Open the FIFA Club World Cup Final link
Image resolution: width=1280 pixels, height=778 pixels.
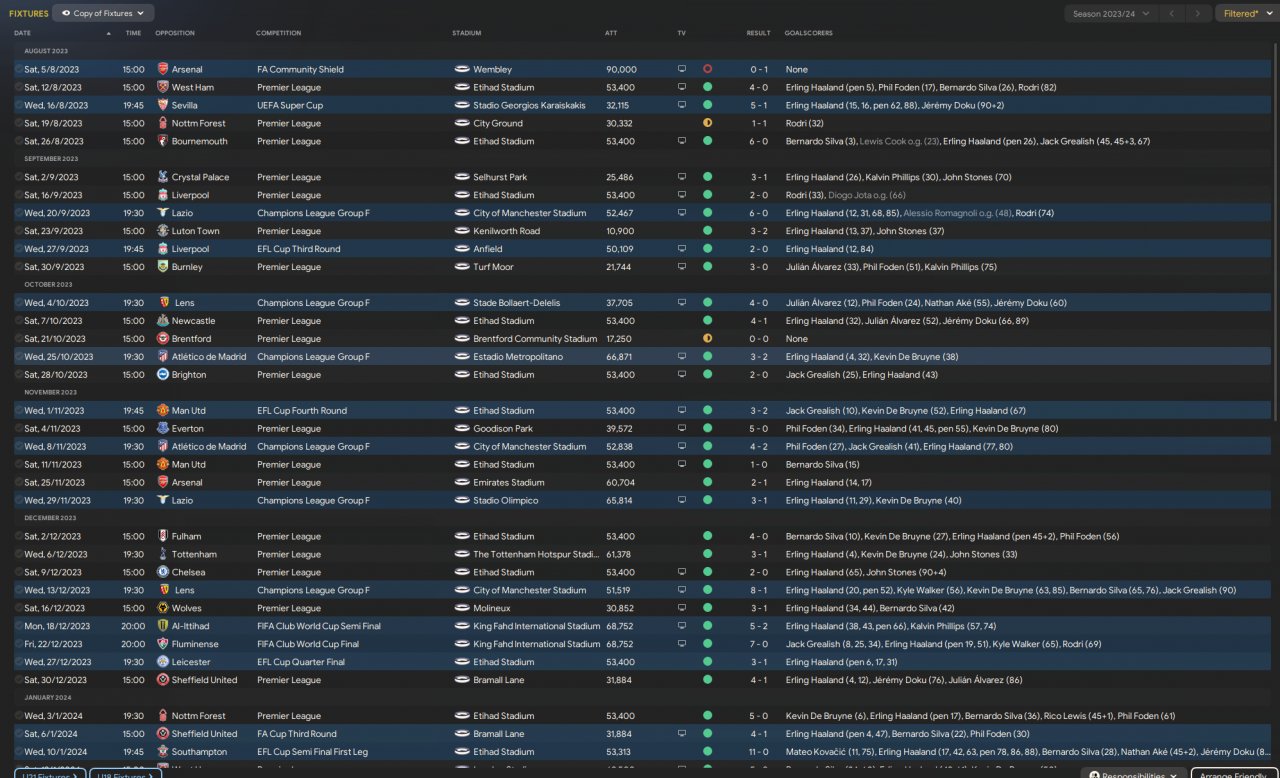click(307, 644)
